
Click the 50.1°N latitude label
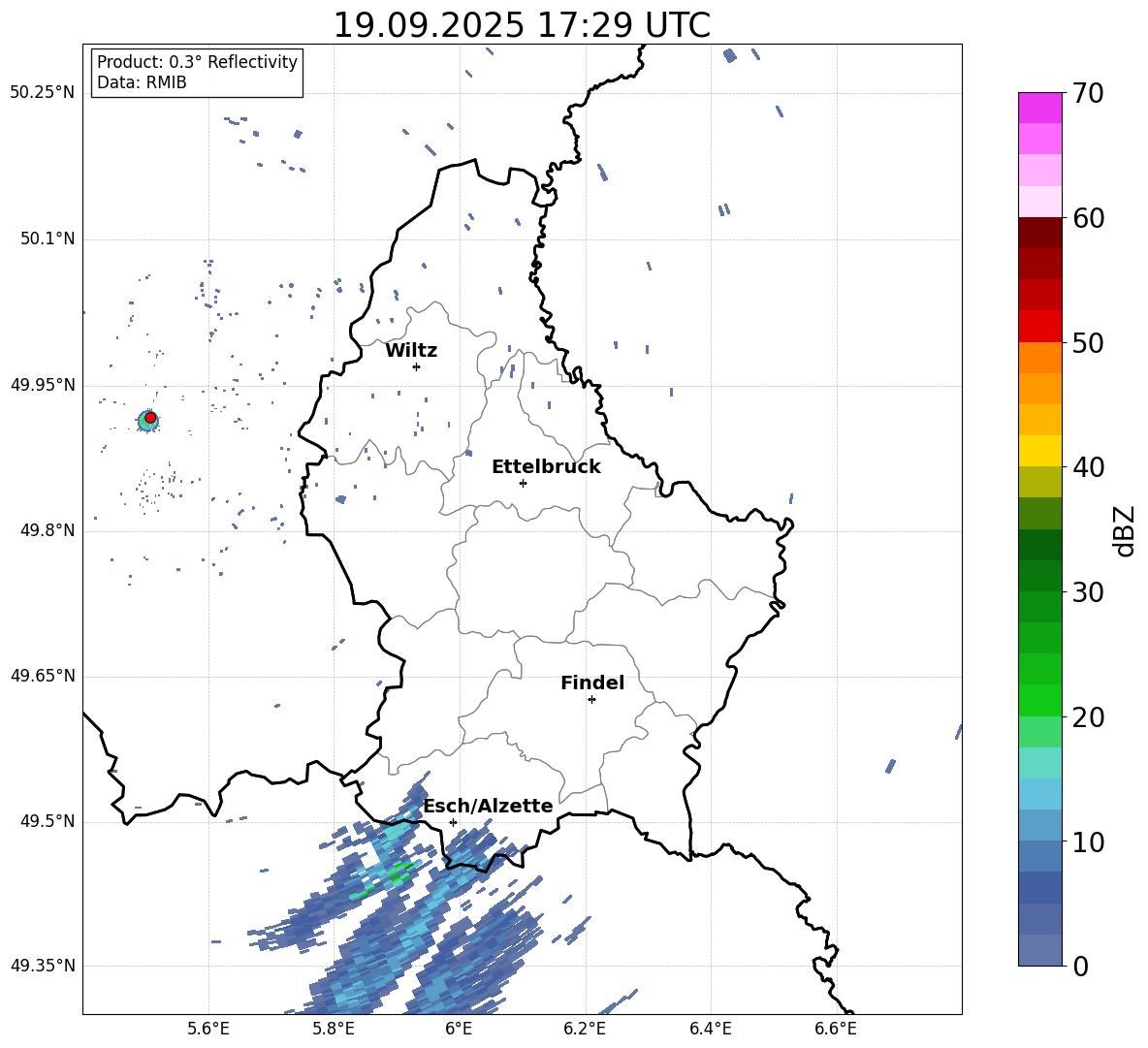48,239
